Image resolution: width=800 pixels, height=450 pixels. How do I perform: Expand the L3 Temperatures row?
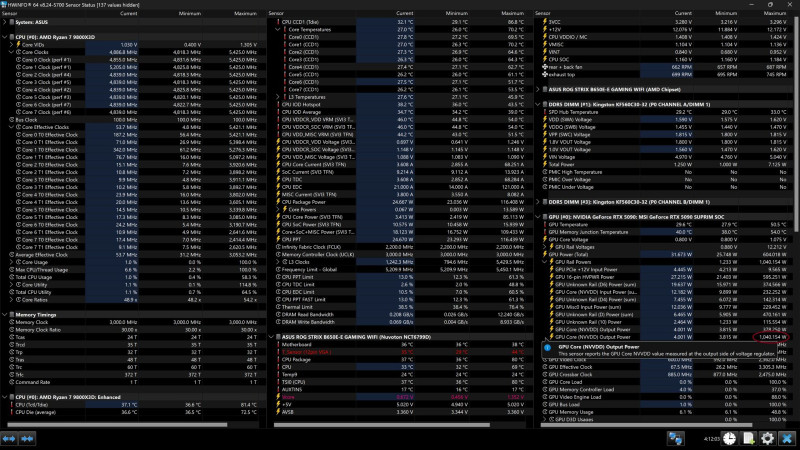[278, 97]
